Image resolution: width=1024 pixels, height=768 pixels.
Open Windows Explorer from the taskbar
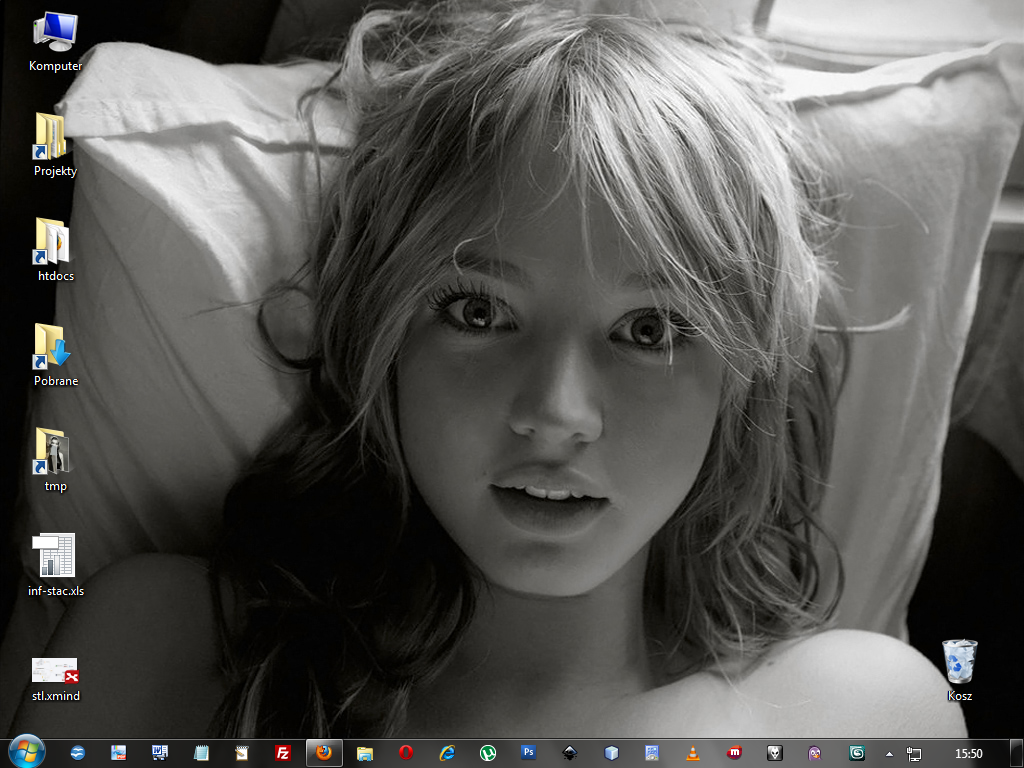click(365, 753)
